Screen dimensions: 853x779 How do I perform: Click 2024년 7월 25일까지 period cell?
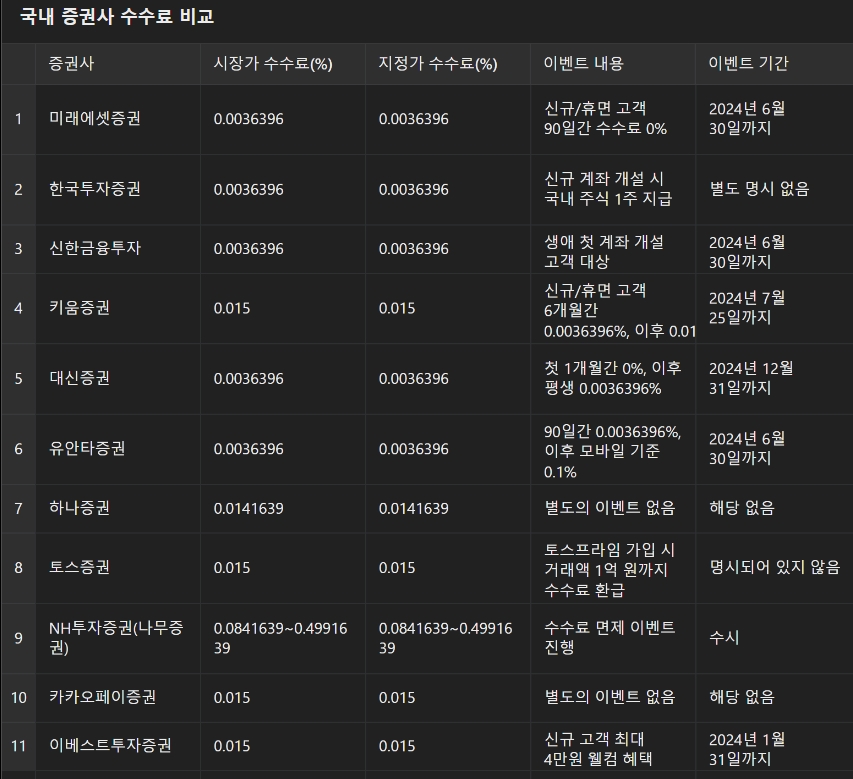774,308
